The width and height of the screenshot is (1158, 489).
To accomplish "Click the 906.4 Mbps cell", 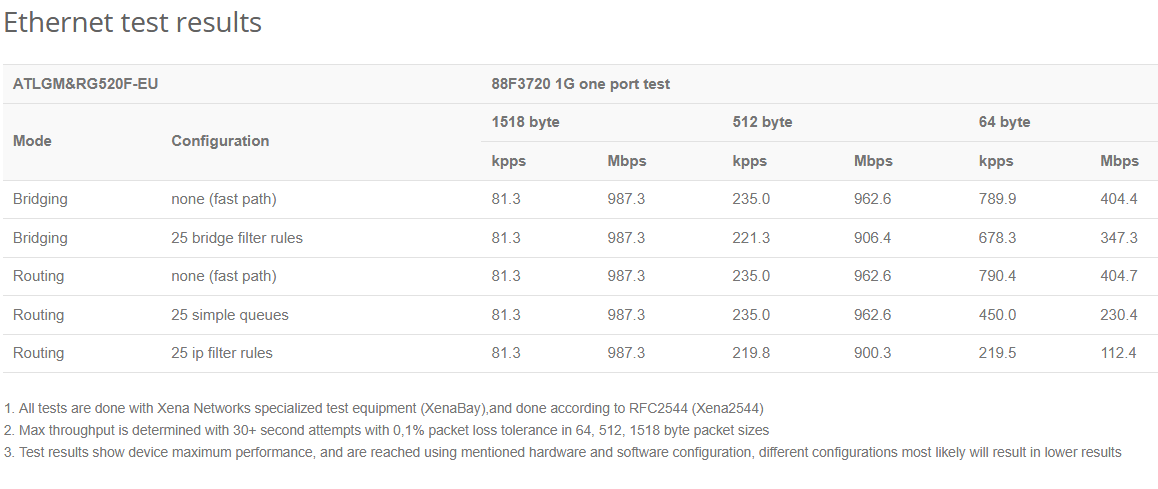I will click(873, 238).
